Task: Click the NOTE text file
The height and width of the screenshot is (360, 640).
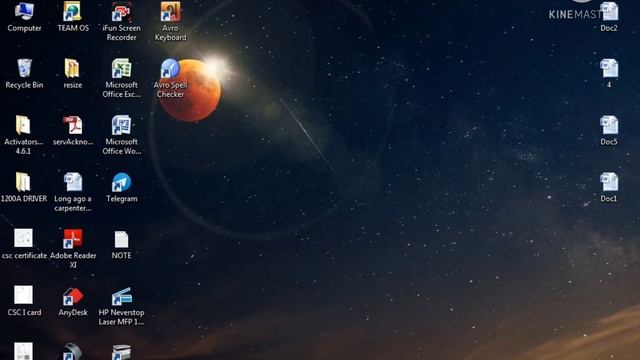Action: [121, 244]
